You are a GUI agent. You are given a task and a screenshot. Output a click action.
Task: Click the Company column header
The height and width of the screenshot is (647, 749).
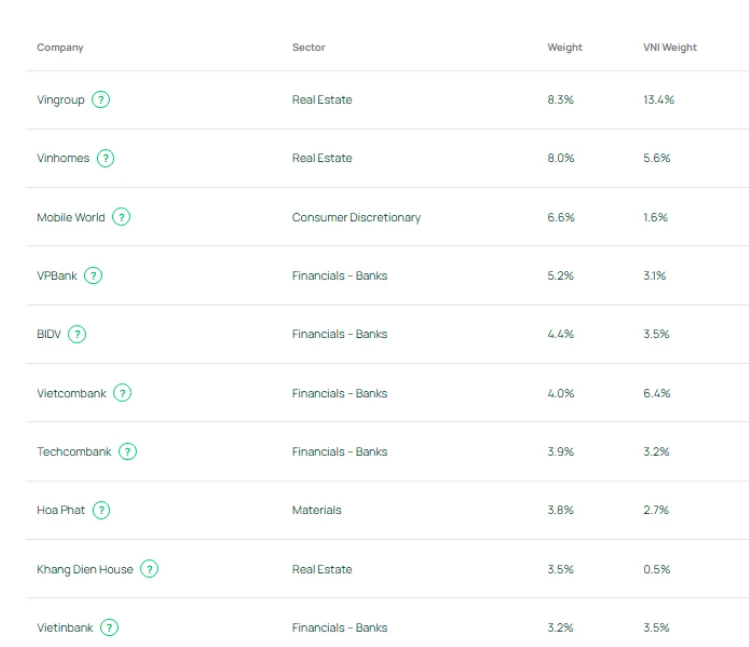[x=60, y=47]
